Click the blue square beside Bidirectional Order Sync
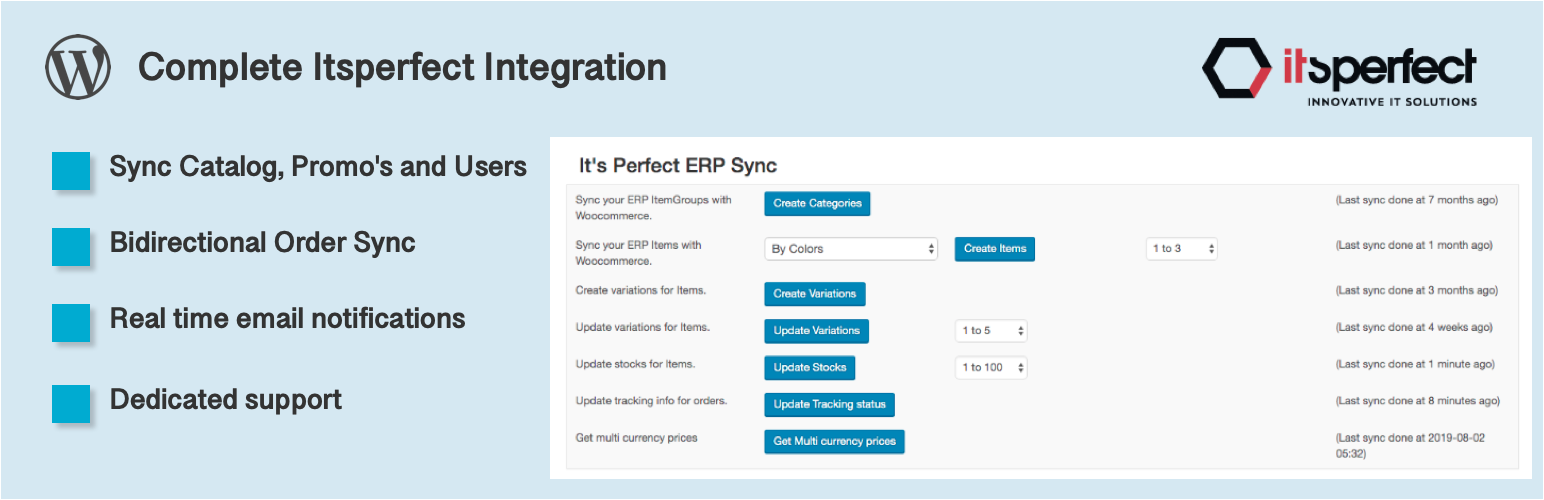Viewport: 1544px width, 500px height. (71, 246)
